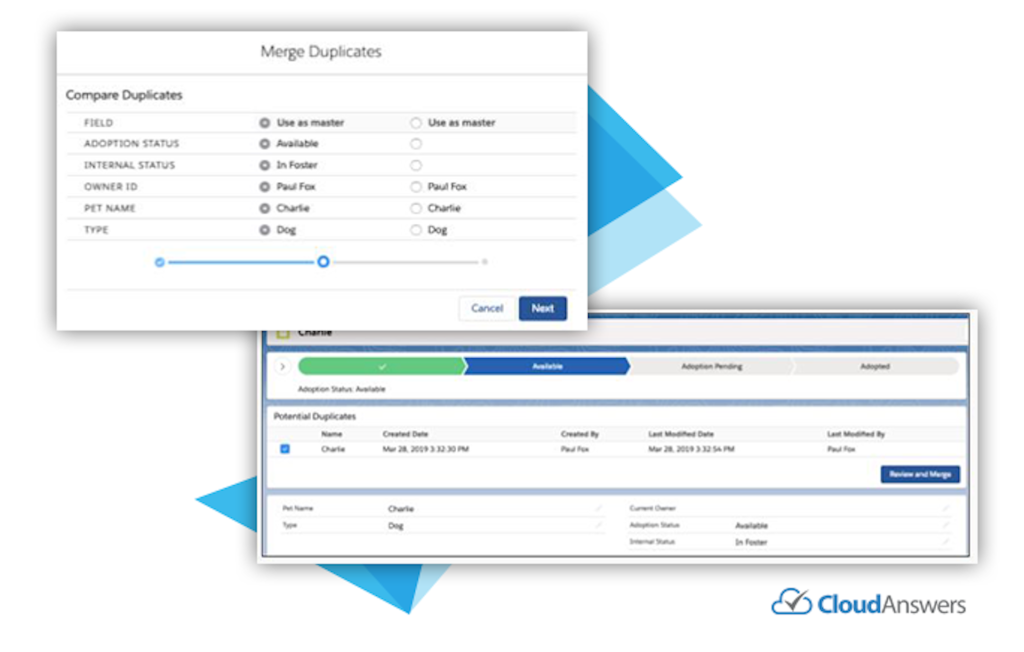1024x652 pixels.
Task: Click the first completed progress step indicator
Action: tap(159, 262)
